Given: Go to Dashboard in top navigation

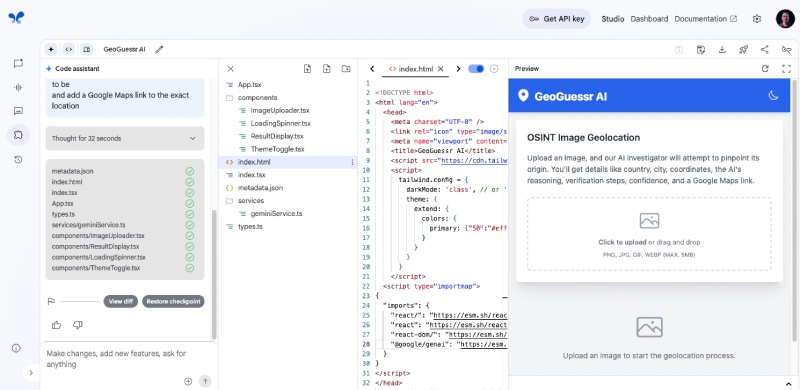Looking at the screenshot, I should tap(649, 19).
